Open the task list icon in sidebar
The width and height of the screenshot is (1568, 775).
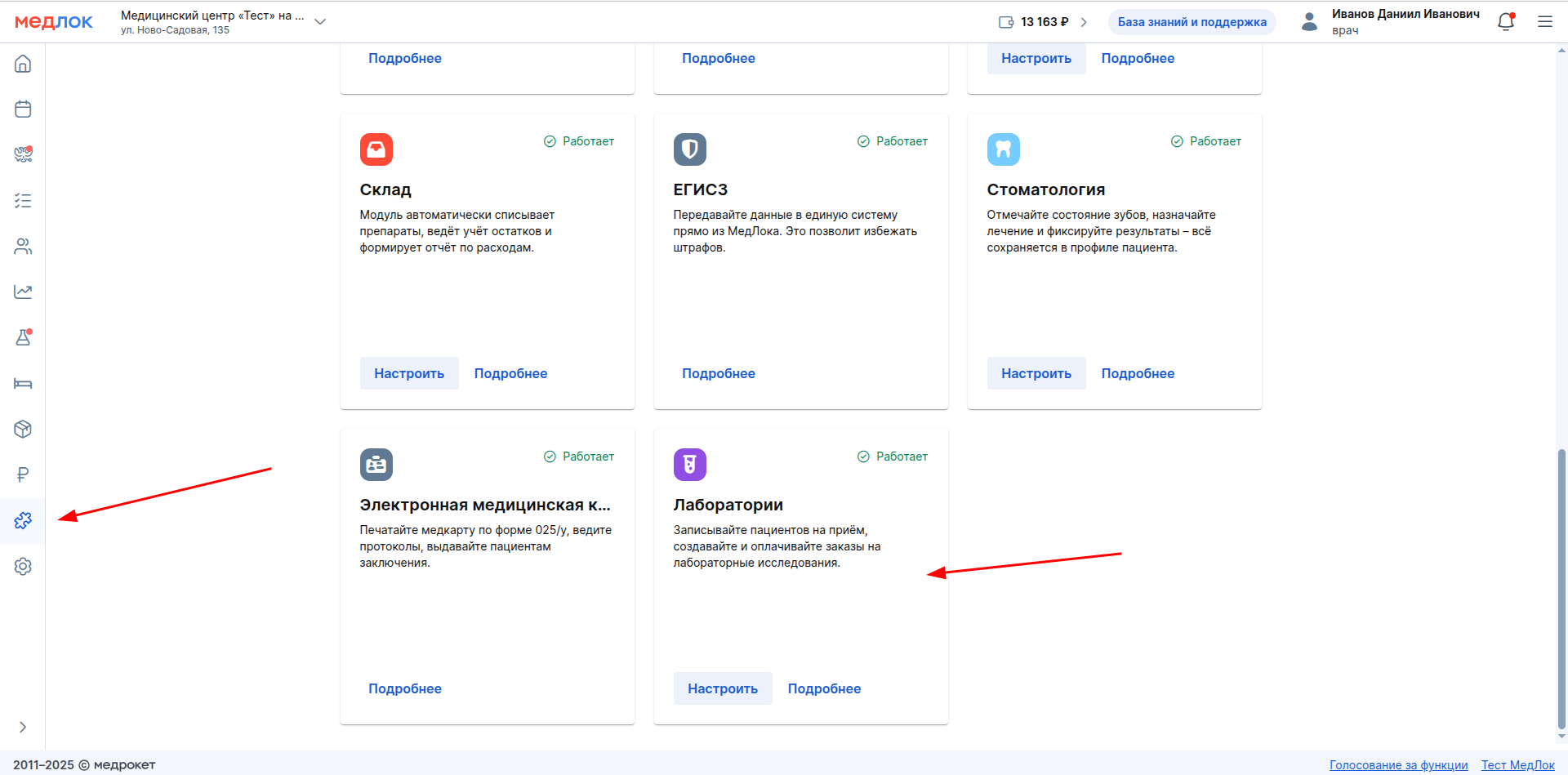23,201
